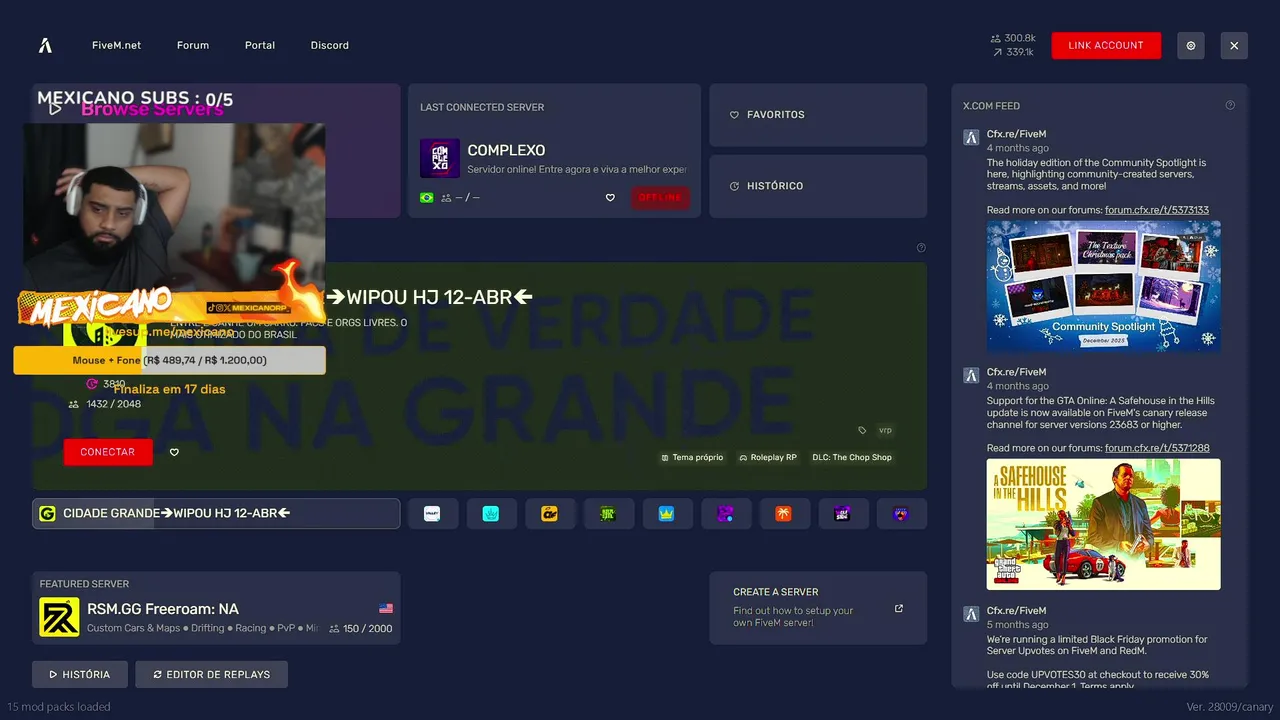This screenshot has height=720, width=1280.
Task: Click the 15 mod packs loaded status
Action: [x=59, y=706]
